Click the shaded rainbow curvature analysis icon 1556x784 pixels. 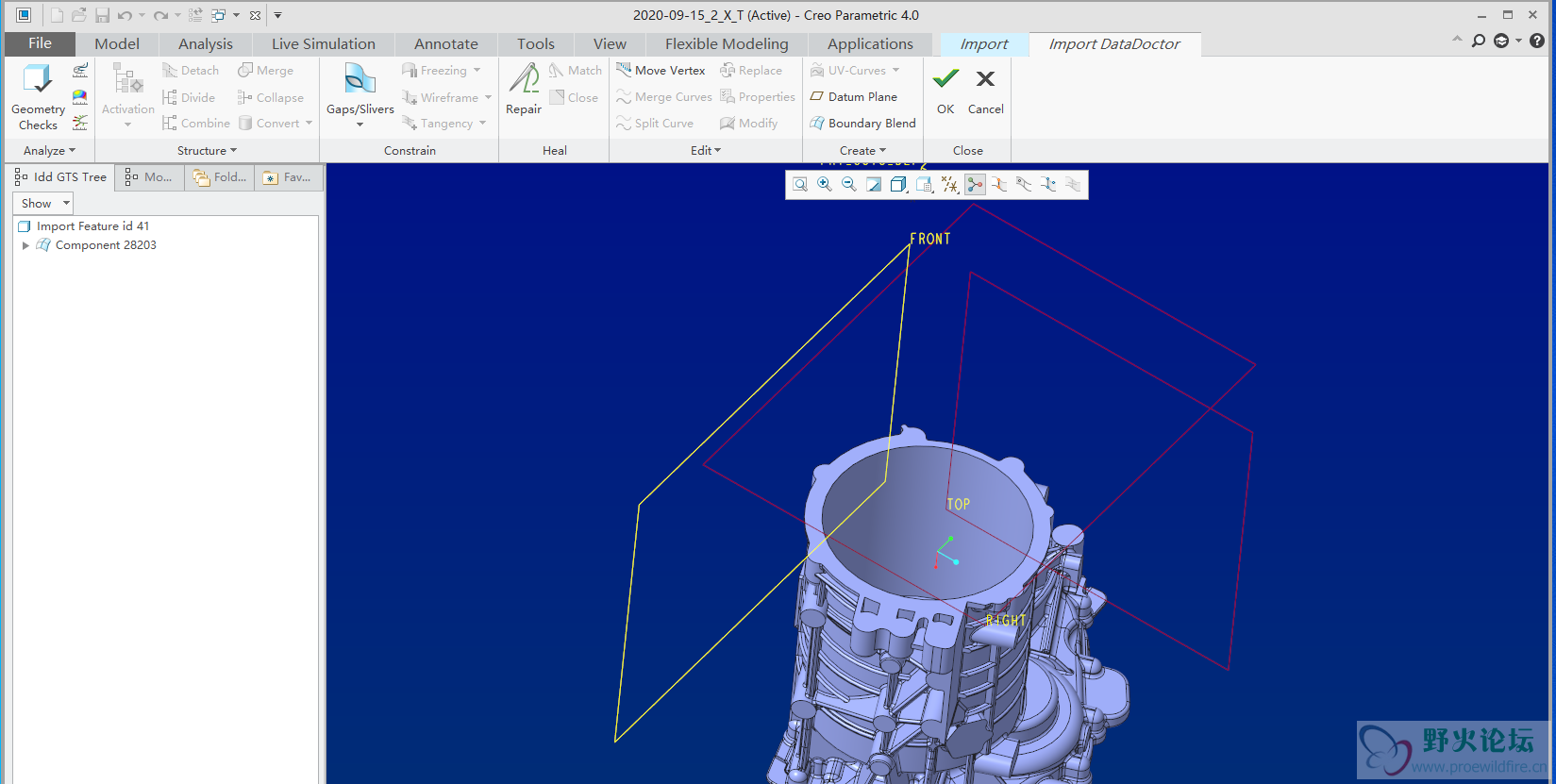coord(80,96)
